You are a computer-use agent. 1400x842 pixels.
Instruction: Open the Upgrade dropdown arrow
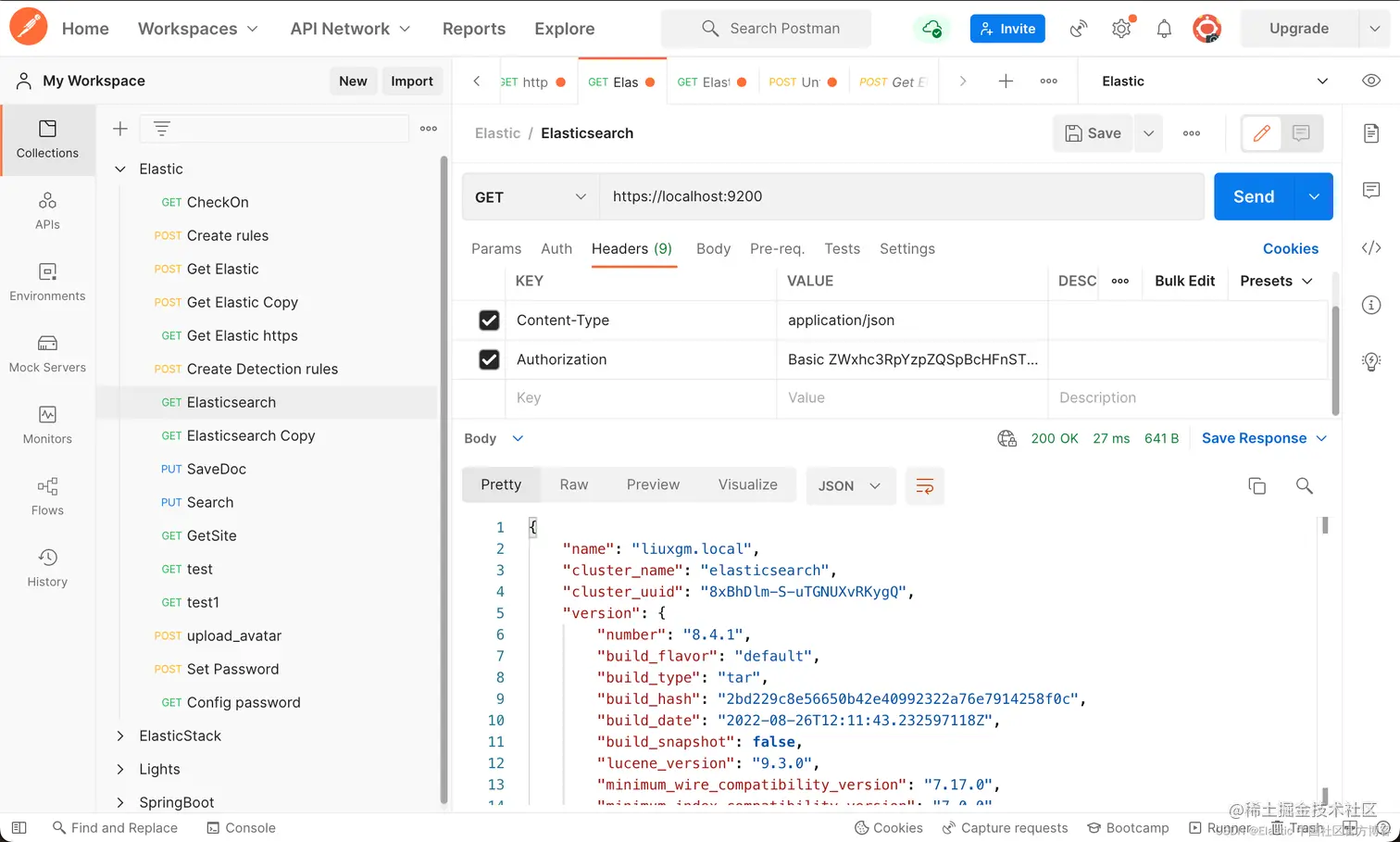(1374, 29)
